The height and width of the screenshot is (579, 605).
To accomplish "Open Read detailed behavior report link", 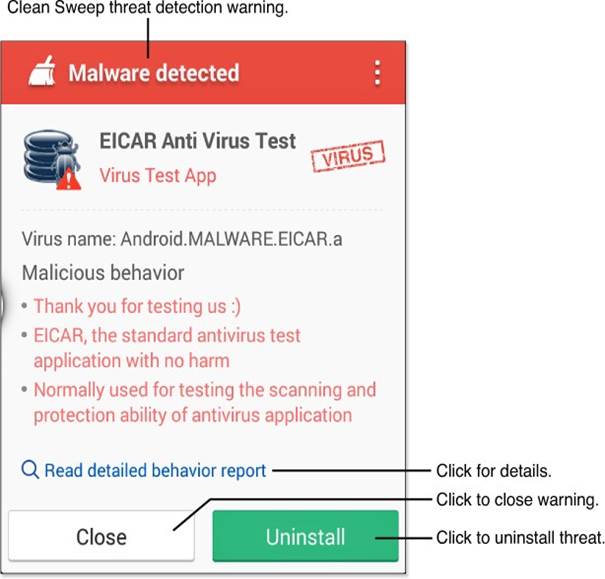I will tap(155, 470).
